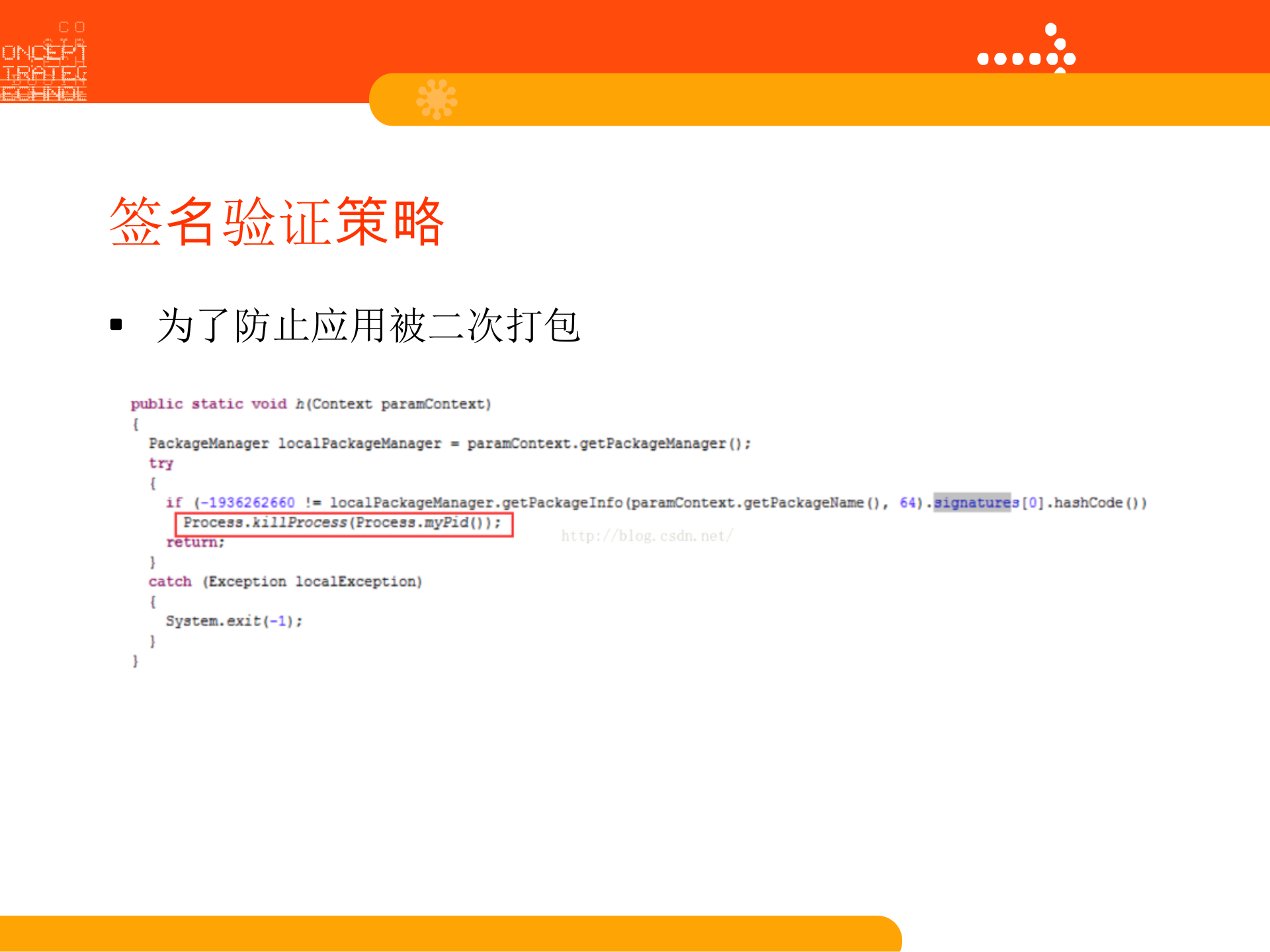Expand the 'try' code block
1270x952 pixels.
161,463
